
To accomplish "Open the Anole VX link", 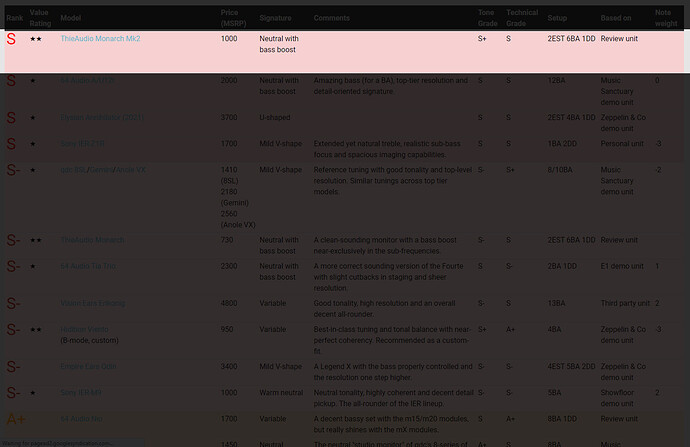I will pos(131,170).
